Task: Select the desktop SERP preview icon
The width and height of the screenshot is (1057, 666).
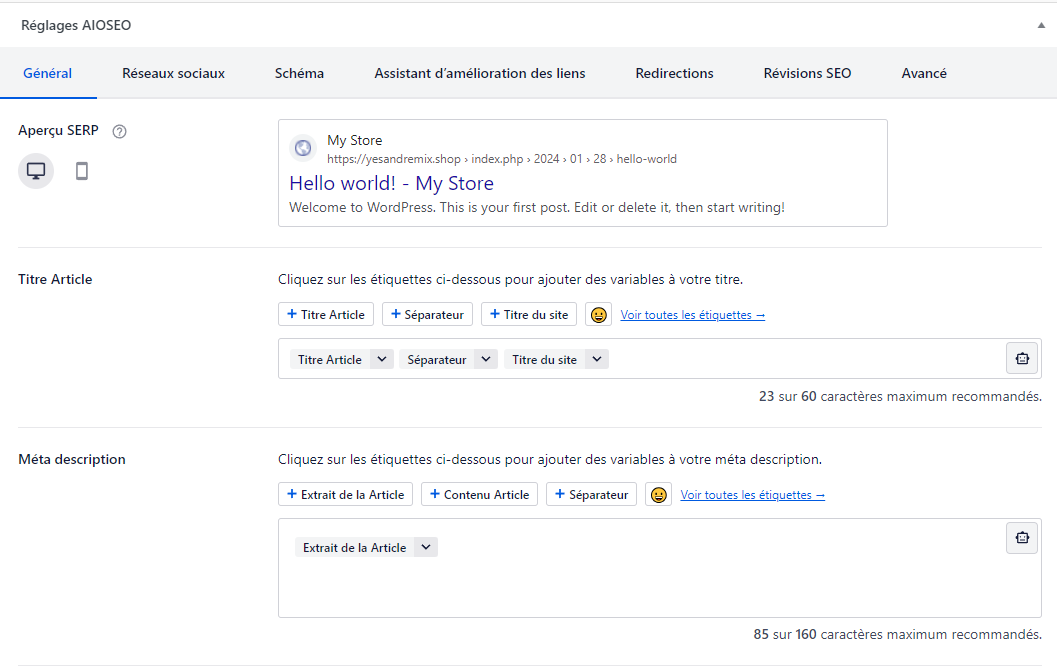Action: tap(35, 170)
